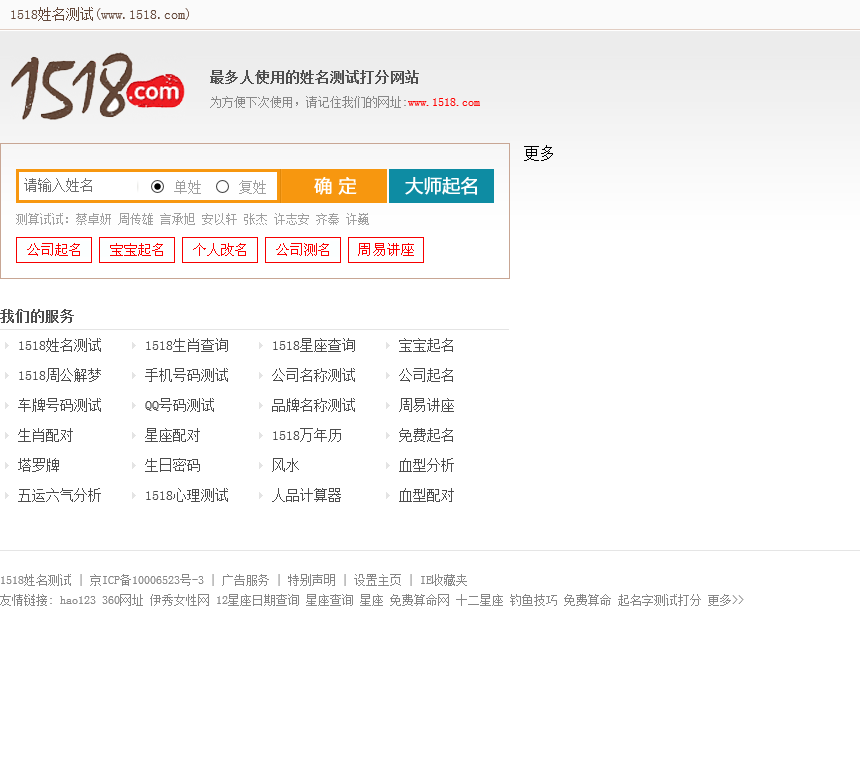This screenshot has height=782, width=860.
Task: Open 公司起名 in the services list
Action: tap(426, 376)
